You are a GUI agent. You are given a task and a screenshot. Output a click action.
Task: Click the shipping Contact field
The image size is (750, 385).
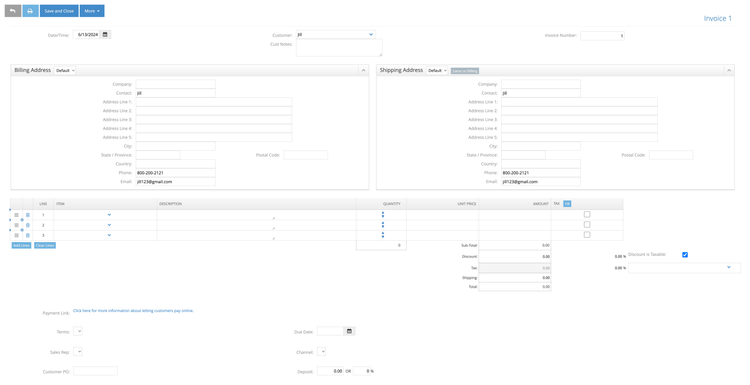541,93
